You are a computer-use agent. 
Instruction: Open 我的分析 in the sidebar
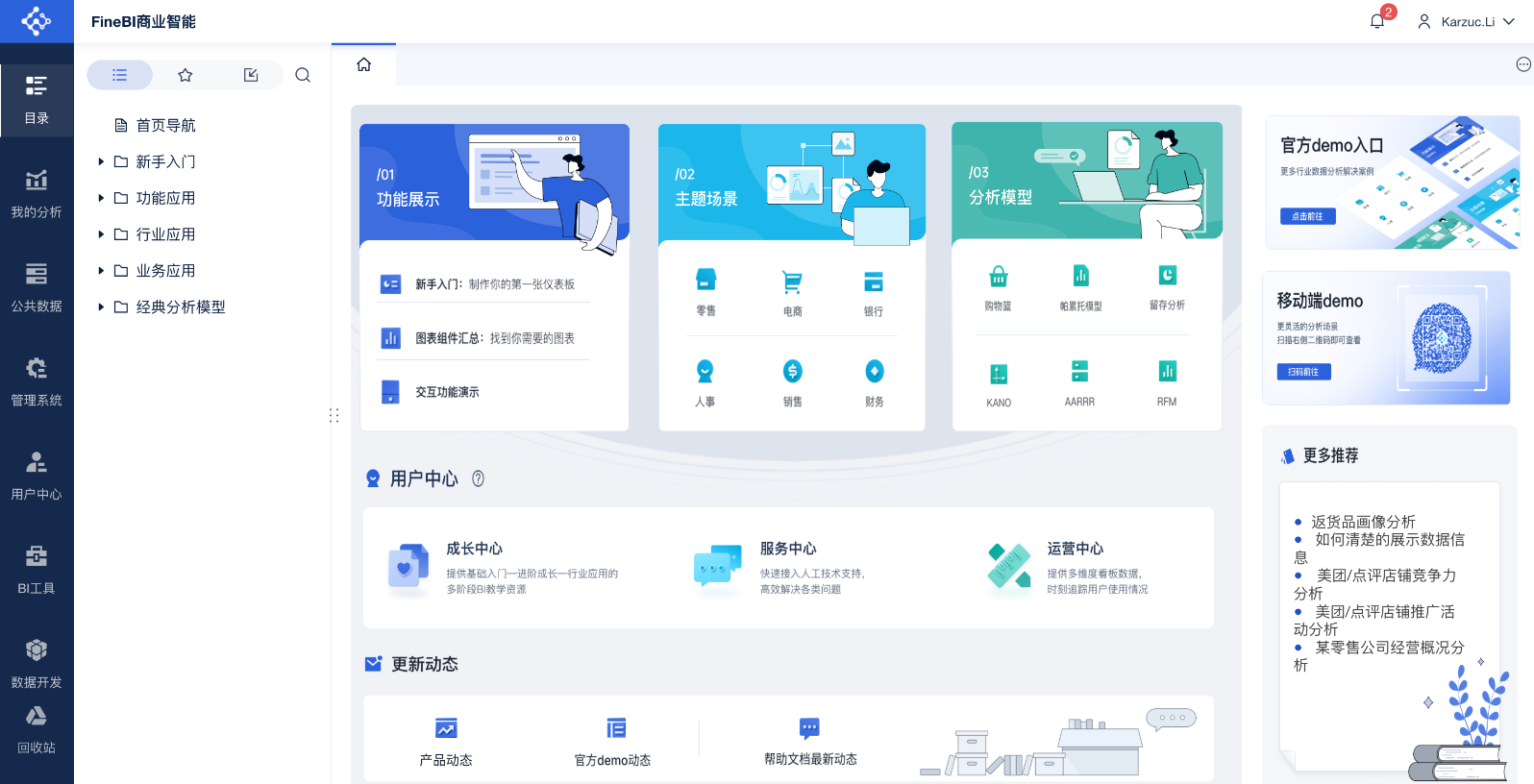[37, 194]
